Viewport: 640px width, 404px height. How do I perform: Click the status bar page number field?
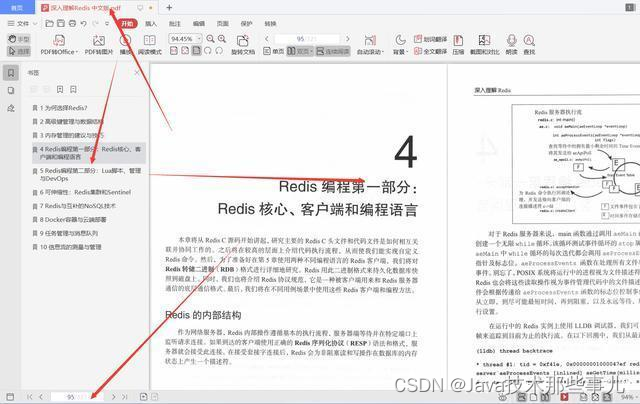[77, 397]
